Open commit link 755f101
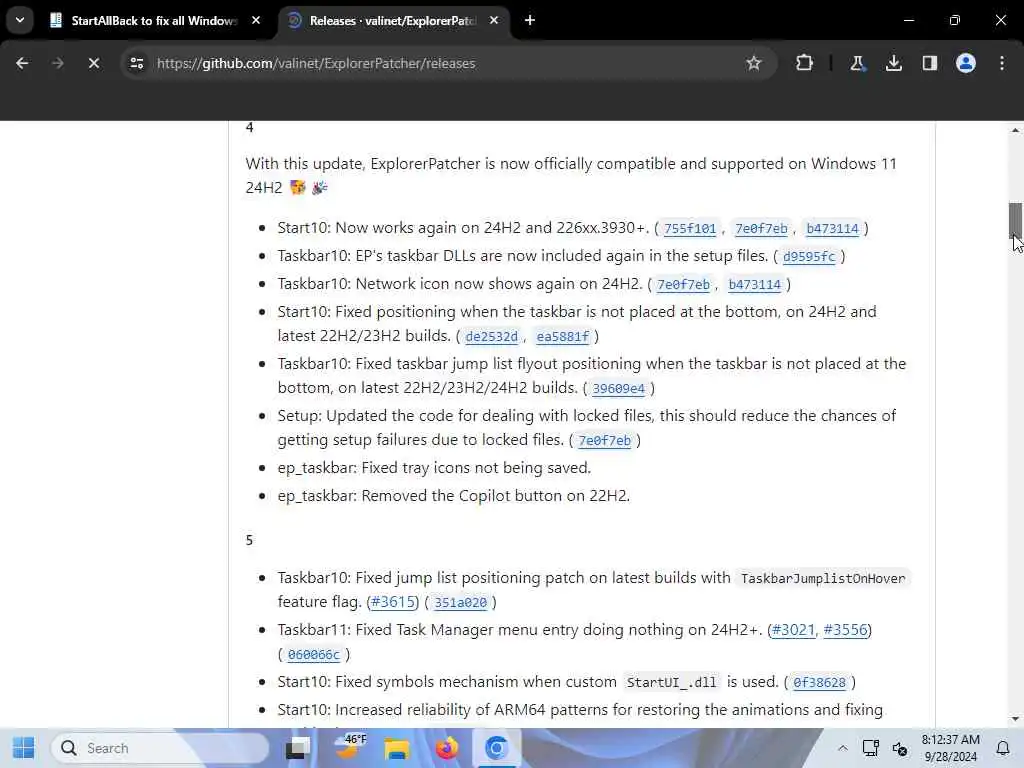1024x768 pixels. [x=690, y=229]
